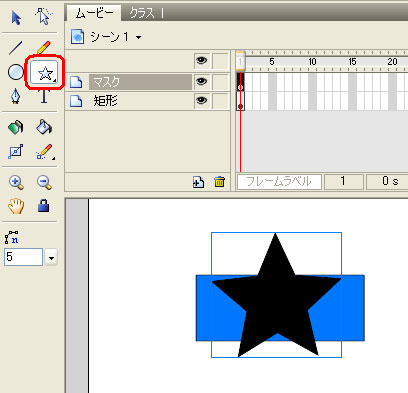Click the zoom in magnifier
This screenshot has width=408, height=393.
[16, 182]
